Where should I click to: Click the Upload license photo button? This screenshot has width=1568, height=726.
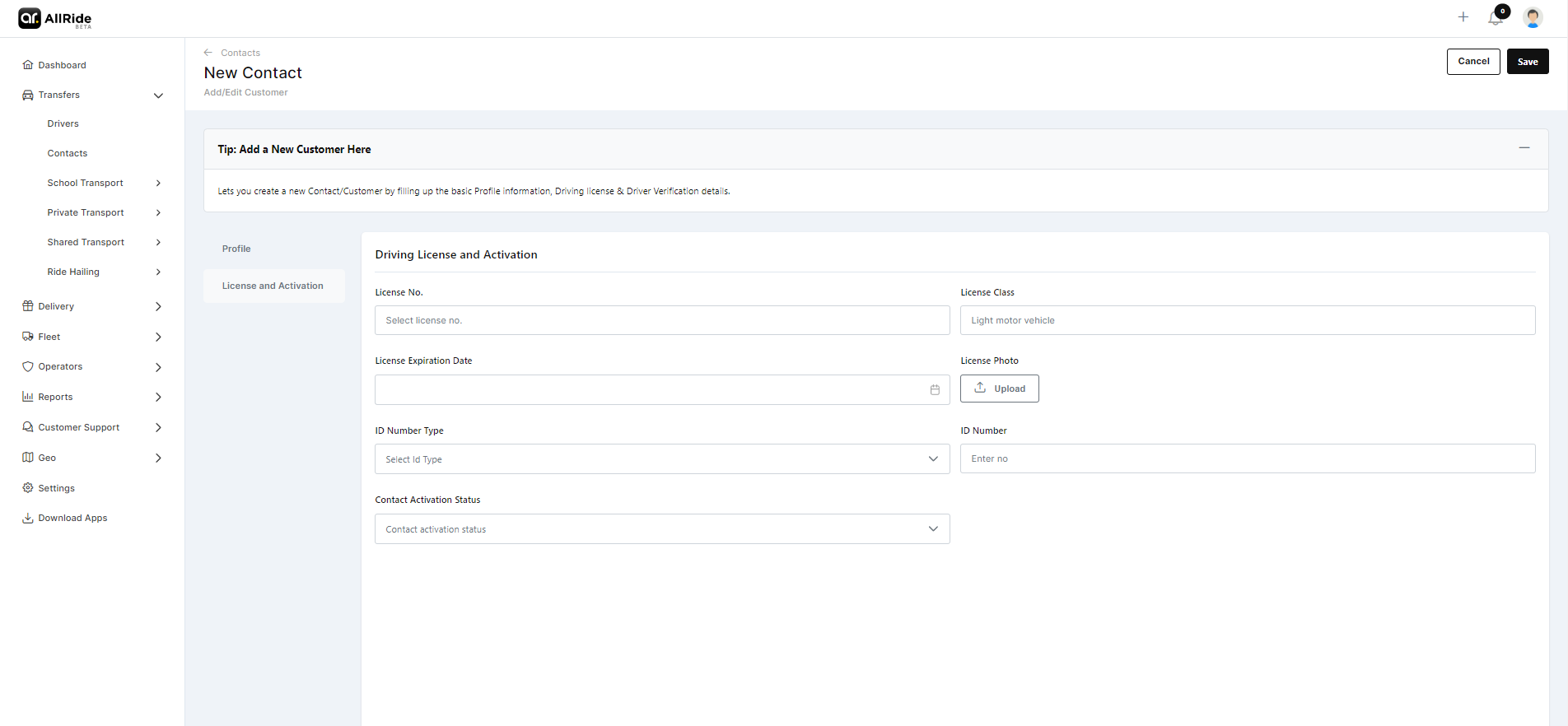(999, 389)
